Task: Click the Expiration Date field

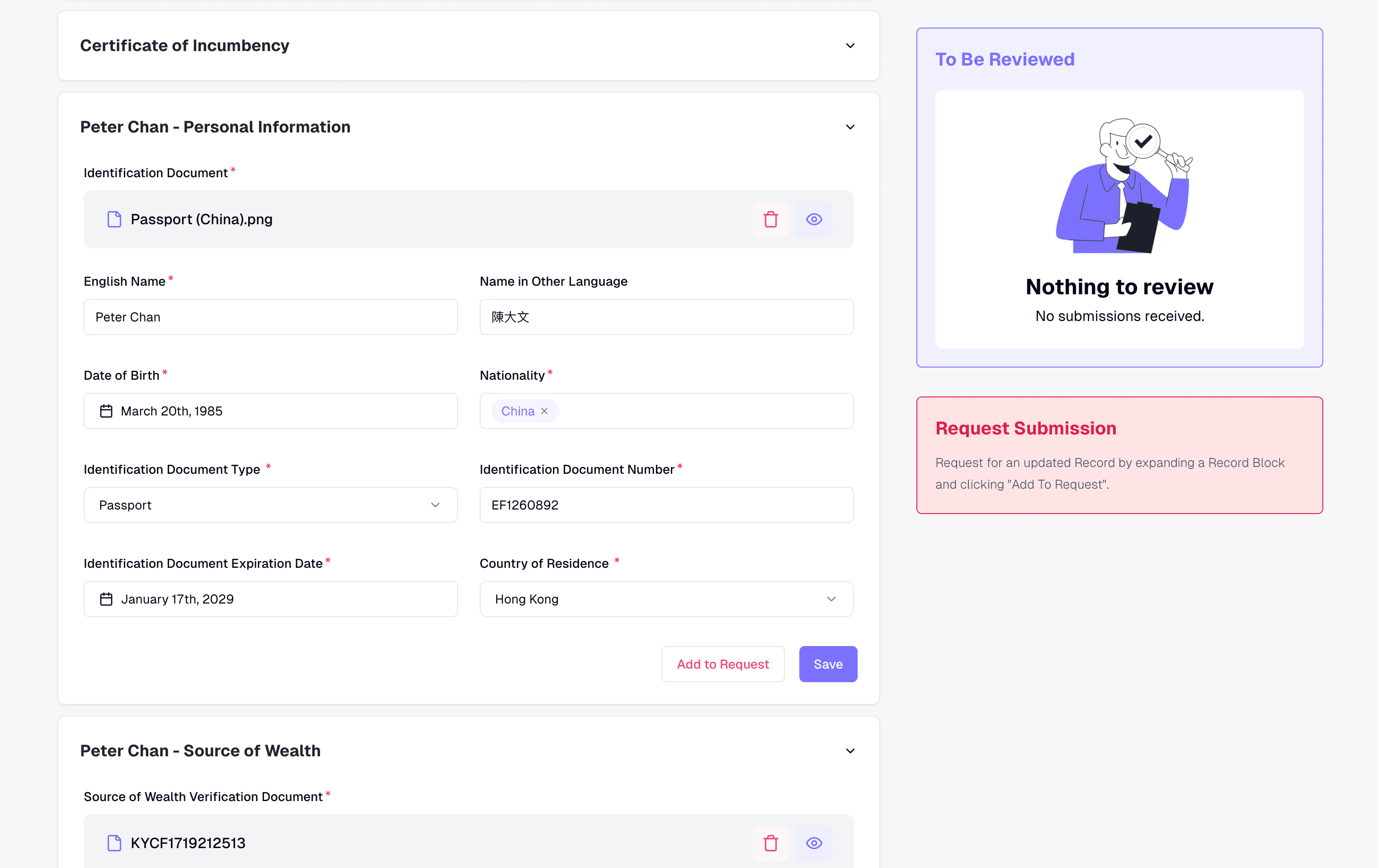Action: 271,599
